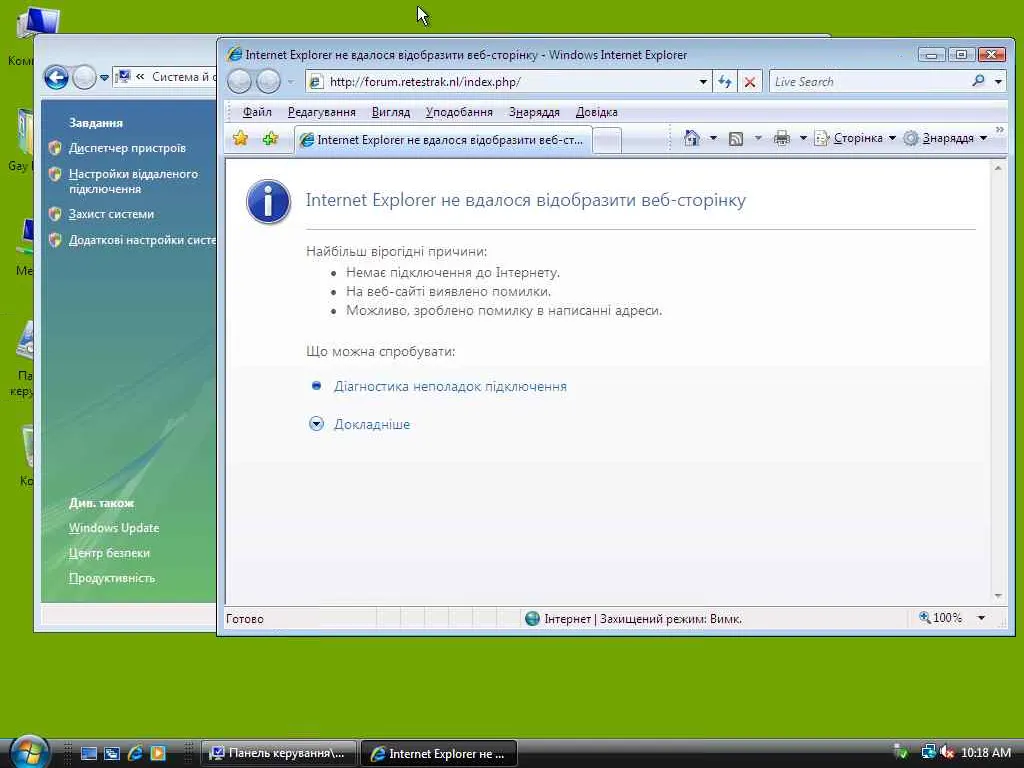The height and width of the screenshot is (768, 1024).
Task: Open the Довідка menu
Action: pos(596,112)
